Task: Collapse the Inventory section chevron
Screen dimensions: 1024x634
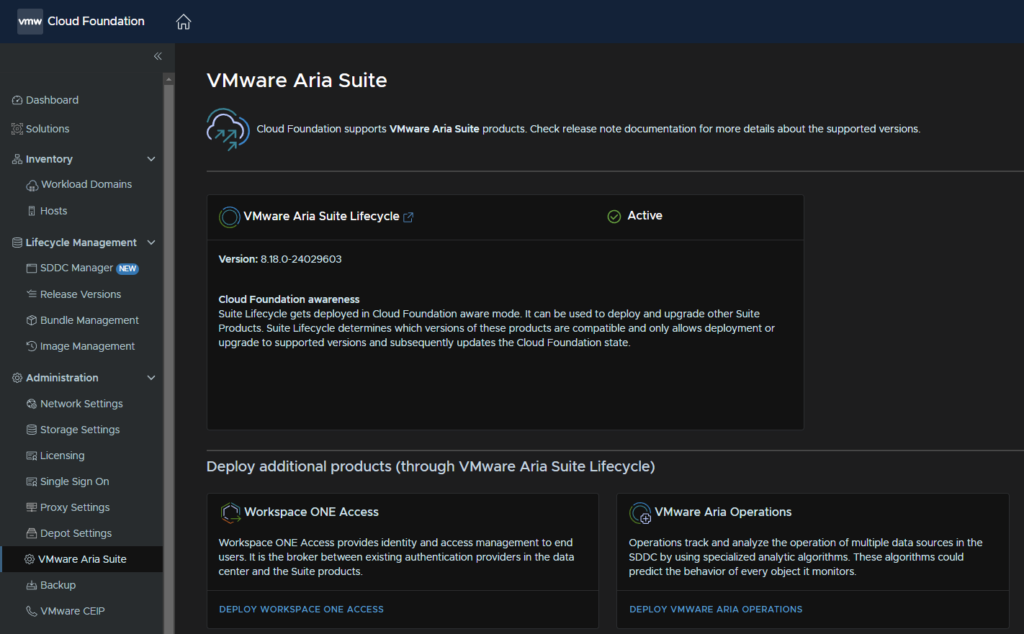Action: [x=151, y=159]
